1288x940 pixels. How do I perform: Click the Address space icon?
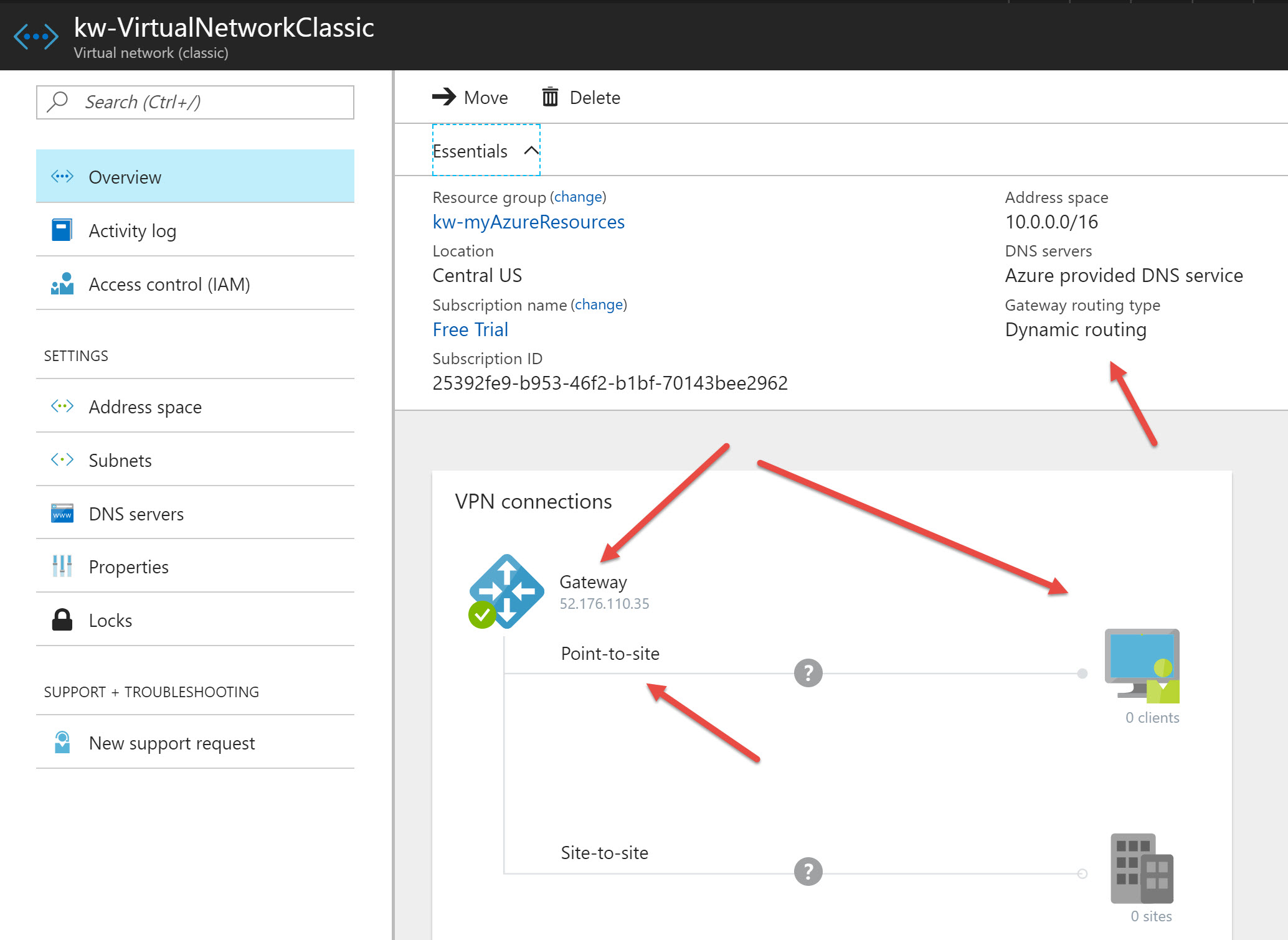click(x=62, y=407)
